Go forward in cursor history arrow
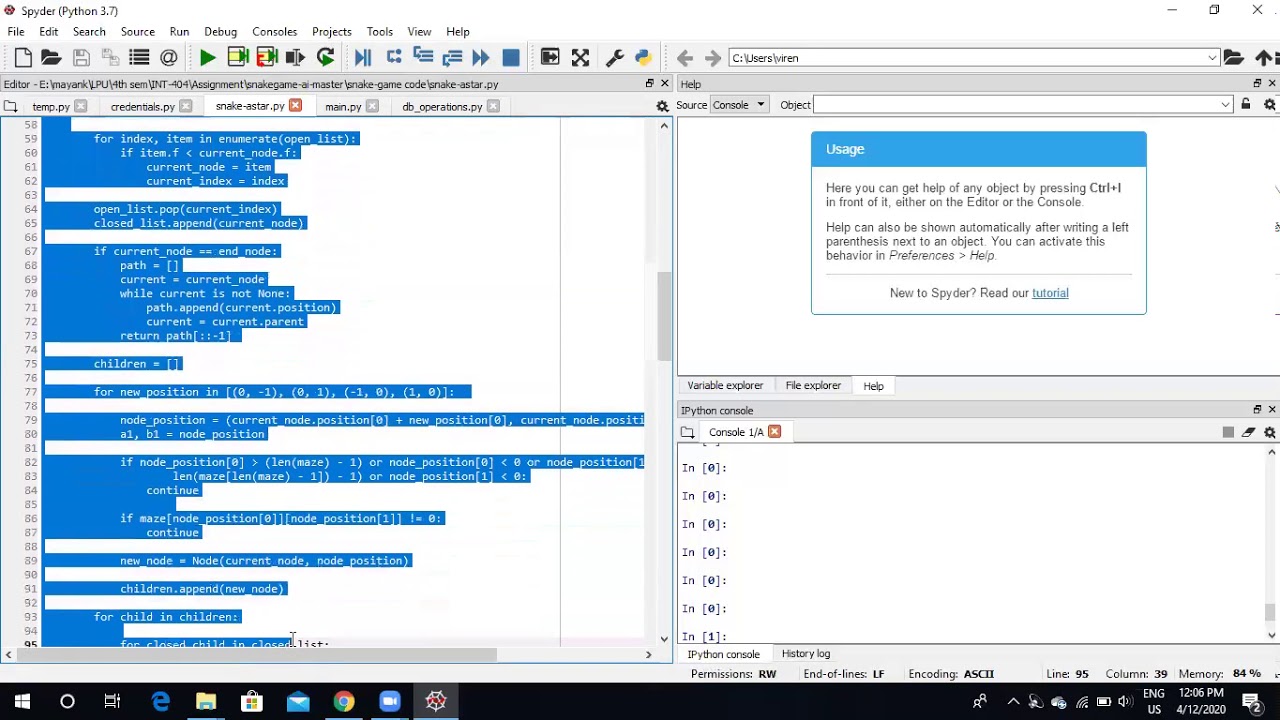Image resolution: width=1280 pixels, height=720 pixels. coord(712,58)
